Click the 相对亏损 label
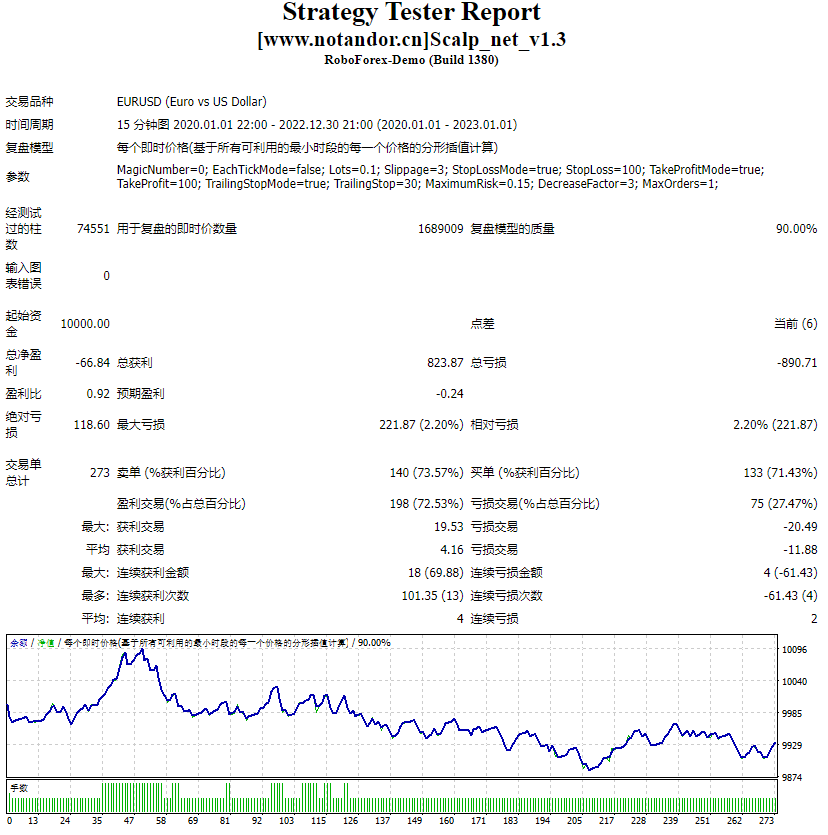 tap(494, 424)
